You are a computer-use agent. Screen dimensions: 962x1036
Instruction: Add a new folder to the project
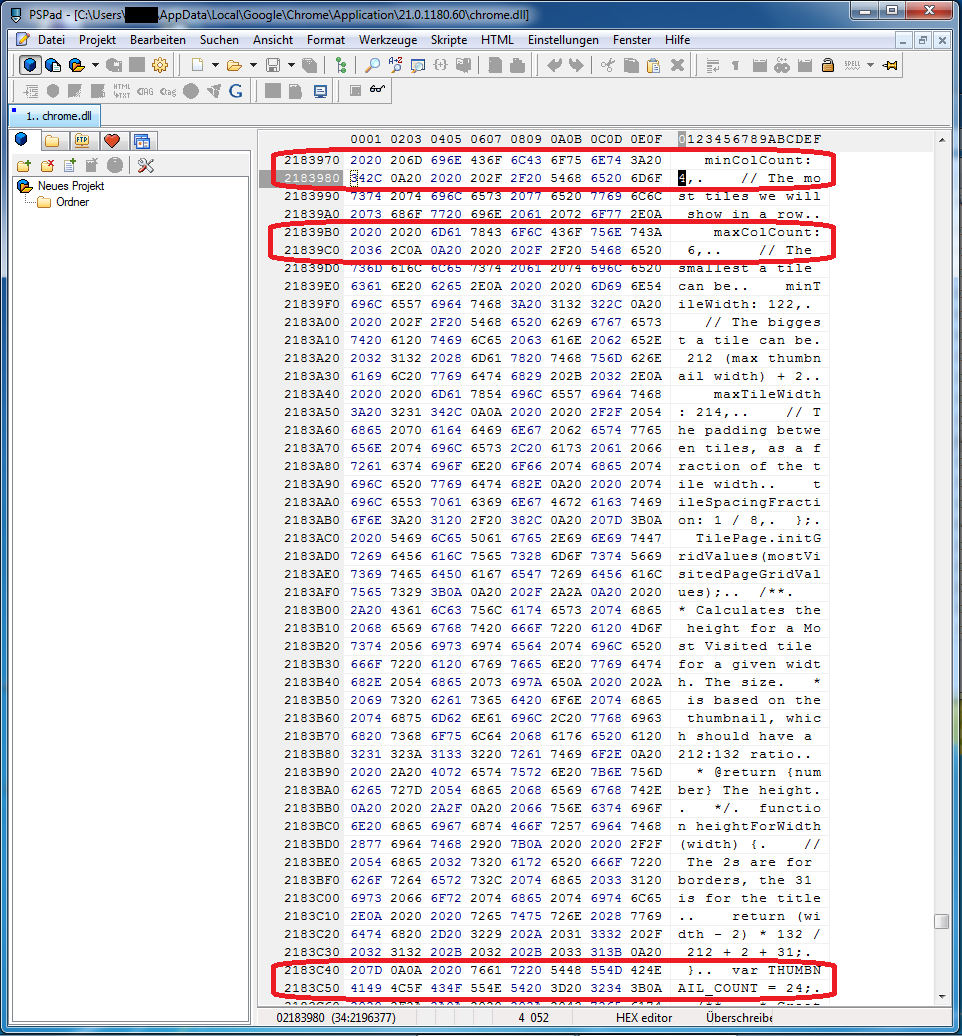coord(23,165)
